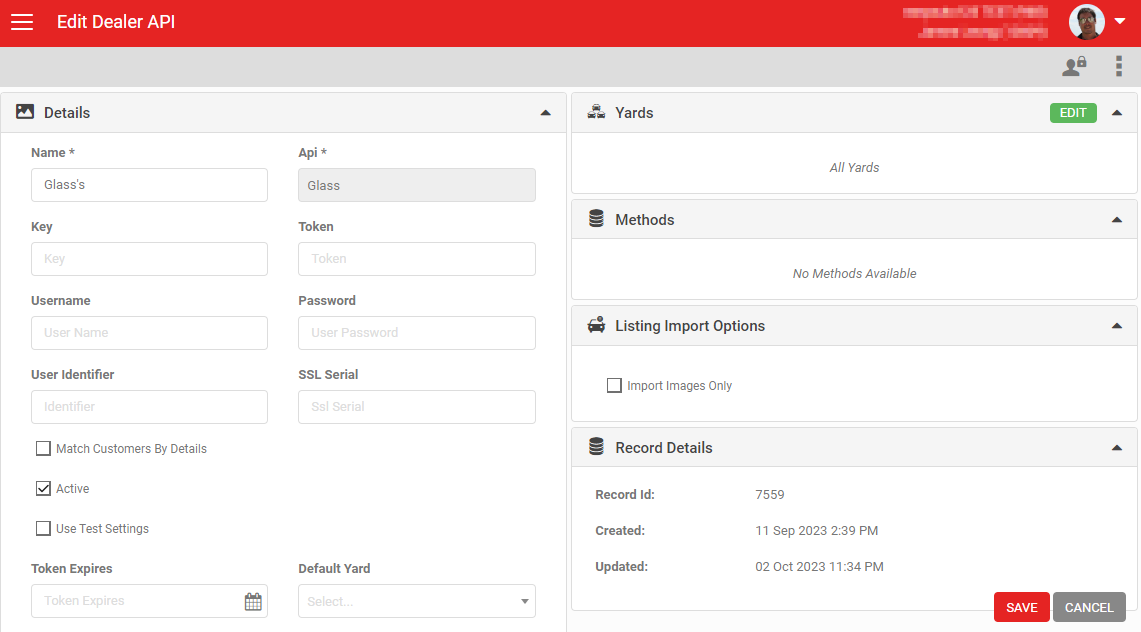Screen dimensions: 1141x632
Task: Open the Default Yard dropdown
Action: click(x=416, y=602)
